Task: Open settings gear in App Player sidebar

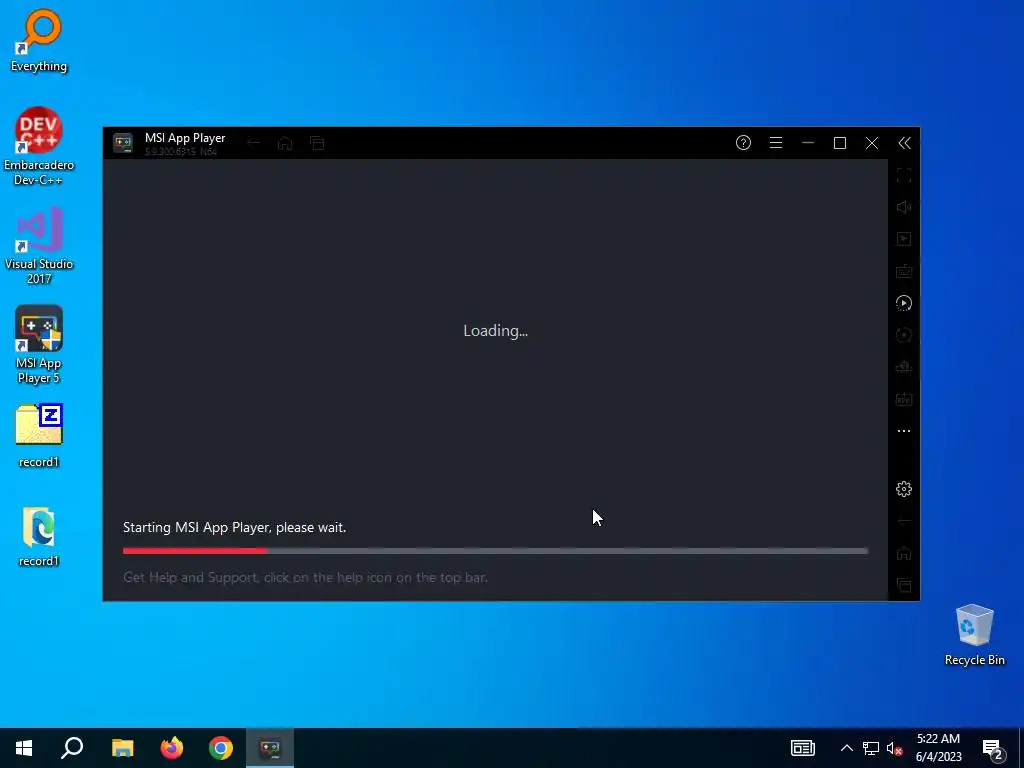Action: (x=904, y=489)
